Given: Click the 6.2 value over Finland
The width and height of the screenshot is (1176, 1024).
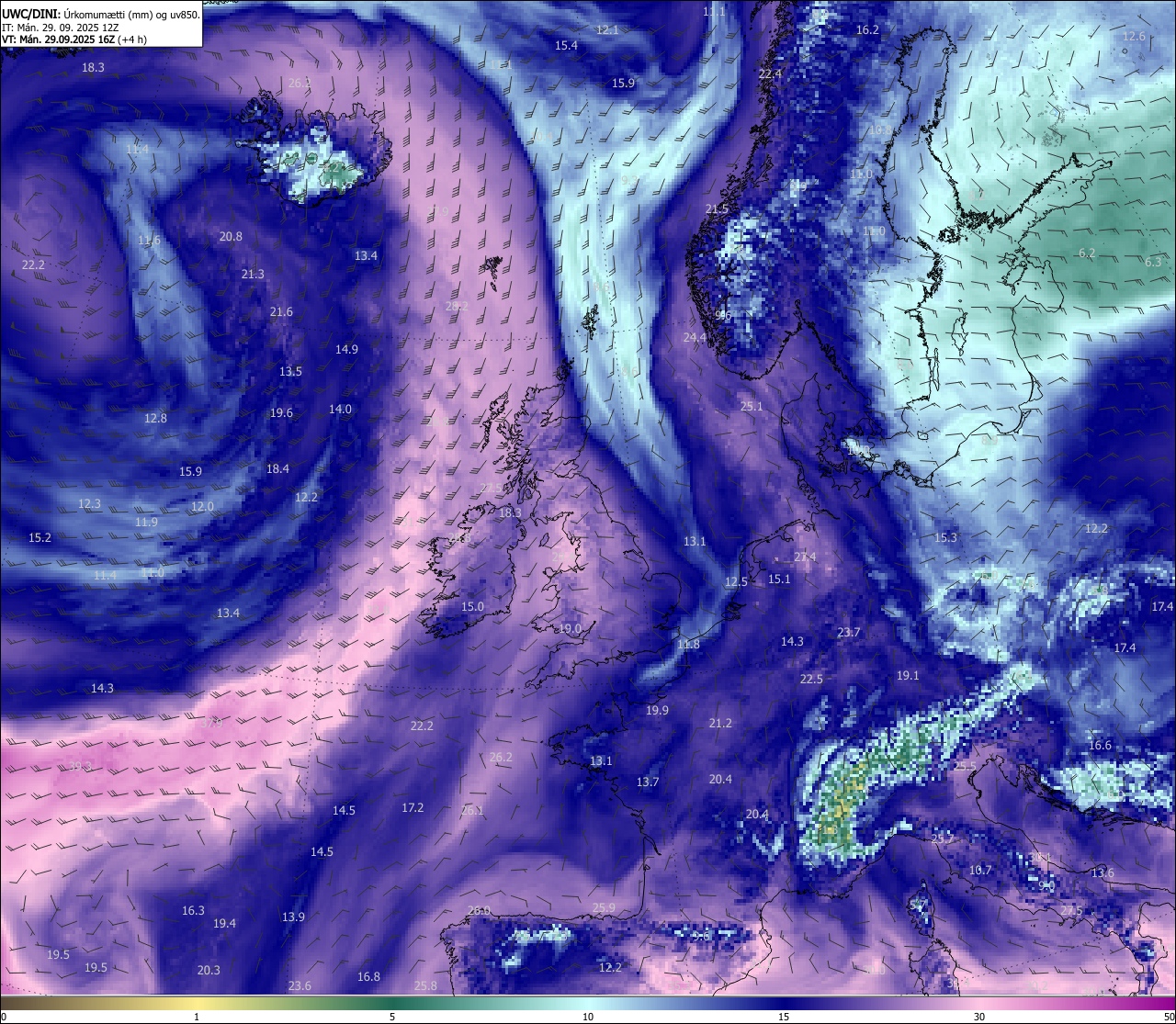Looking at the screenshot, I should (x=1087, y=253).
